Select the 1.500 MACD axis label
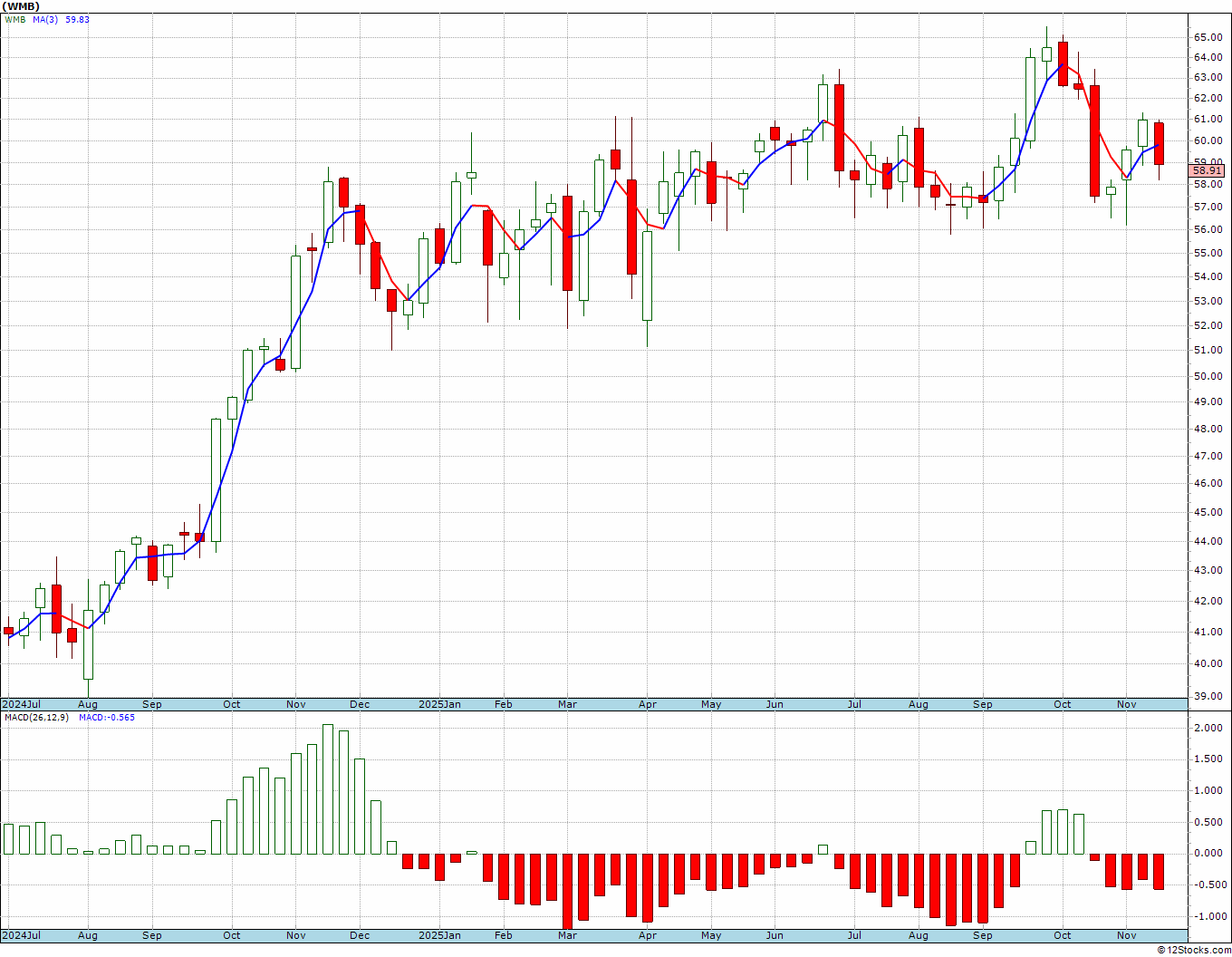The width and height of the screenshot is (1232, 957). tap(1208, 759)
